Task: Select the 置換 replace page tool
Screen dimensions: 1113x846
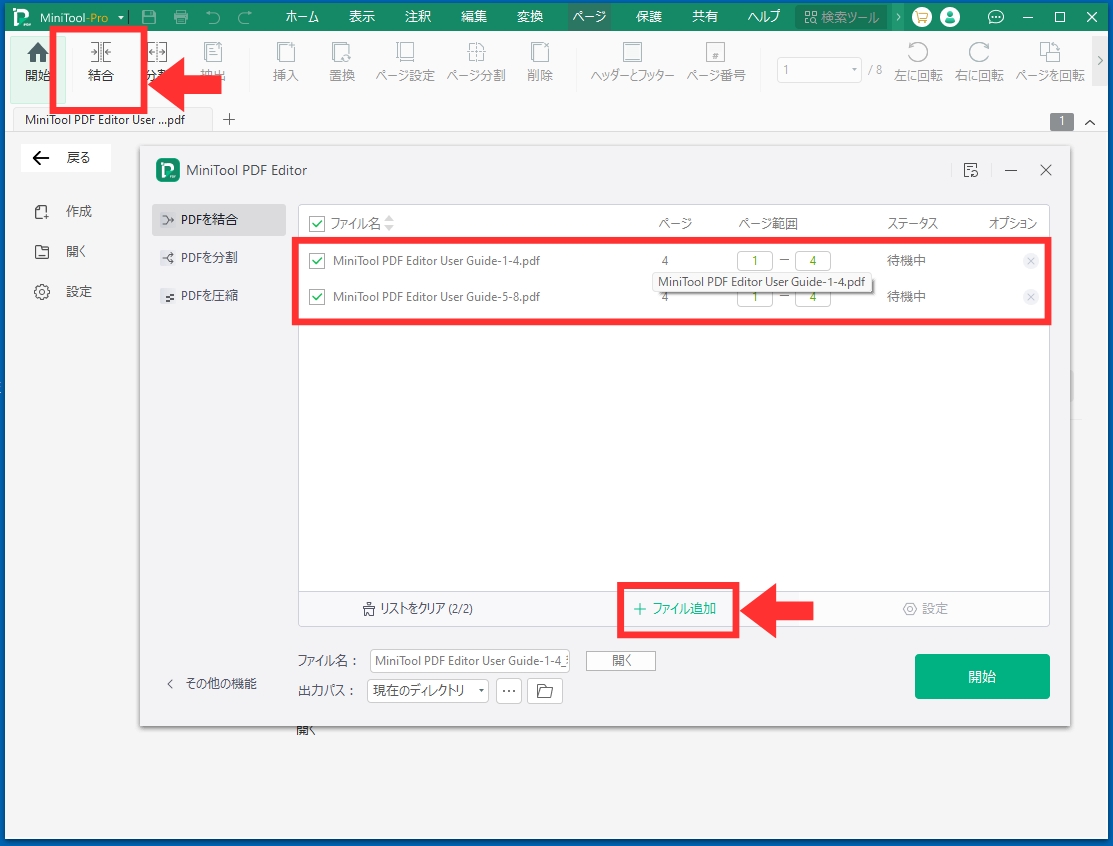Action: tap(341, 62)
